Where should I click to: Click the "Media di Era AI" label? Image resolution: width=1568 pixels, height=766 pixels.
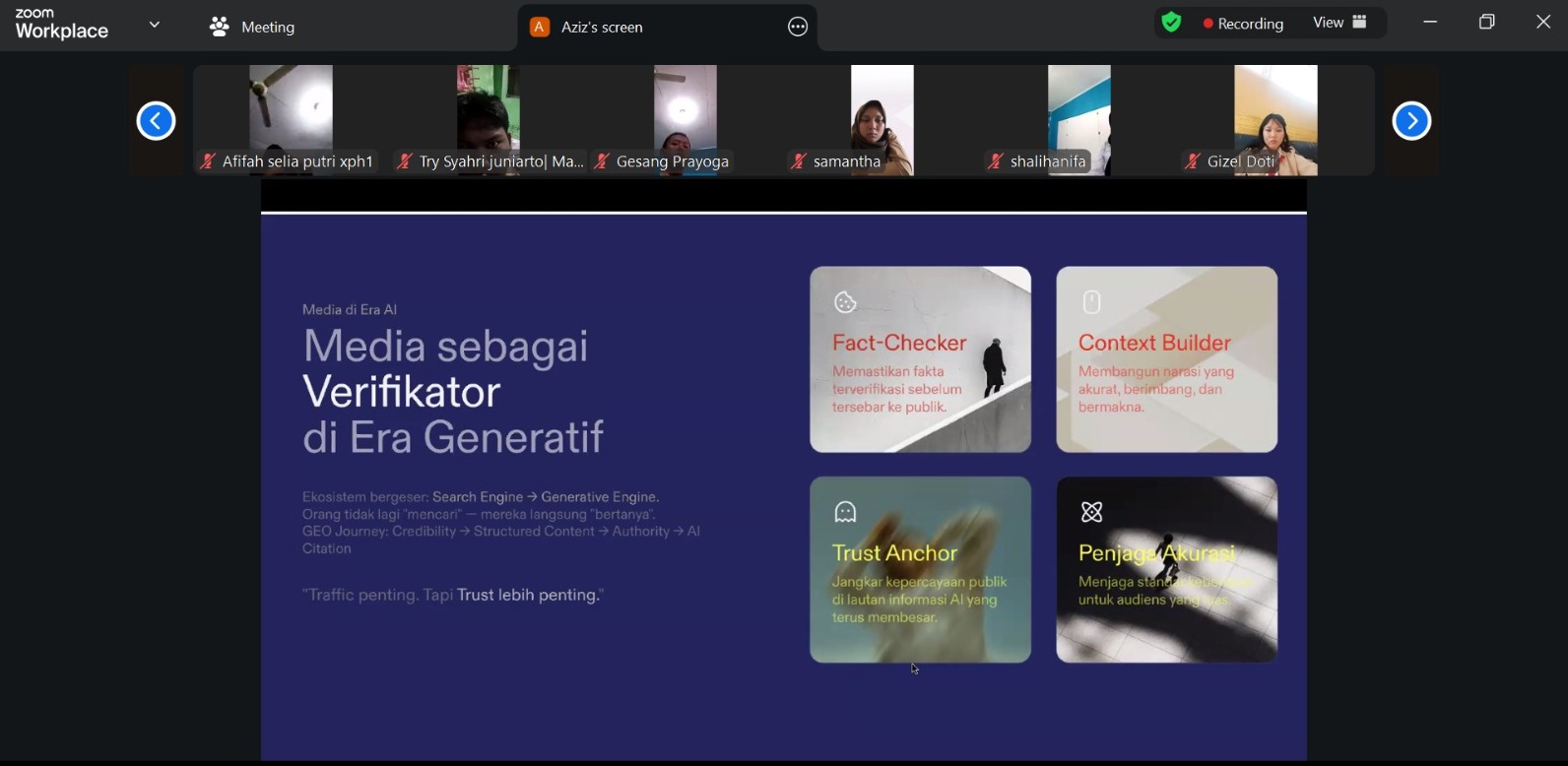click(x=350, y=309)
